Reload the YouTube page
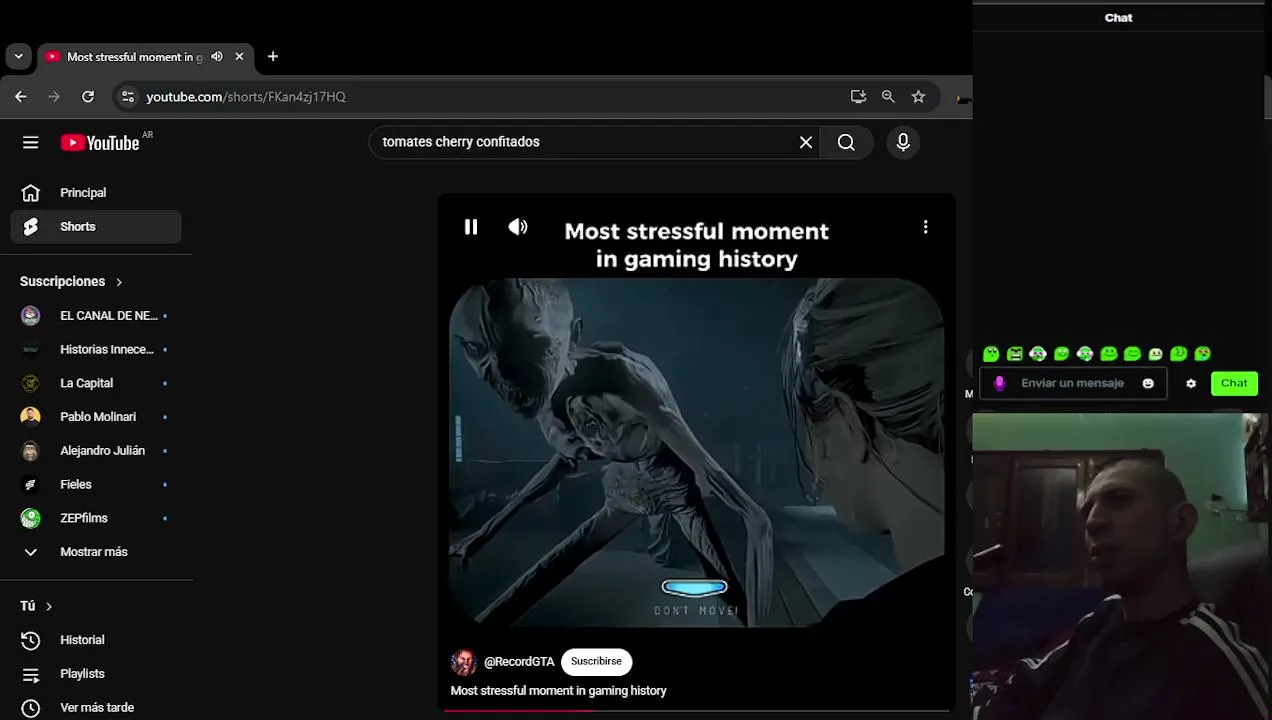This screenshot has height=720, width=1272. [x=88, y=97]
